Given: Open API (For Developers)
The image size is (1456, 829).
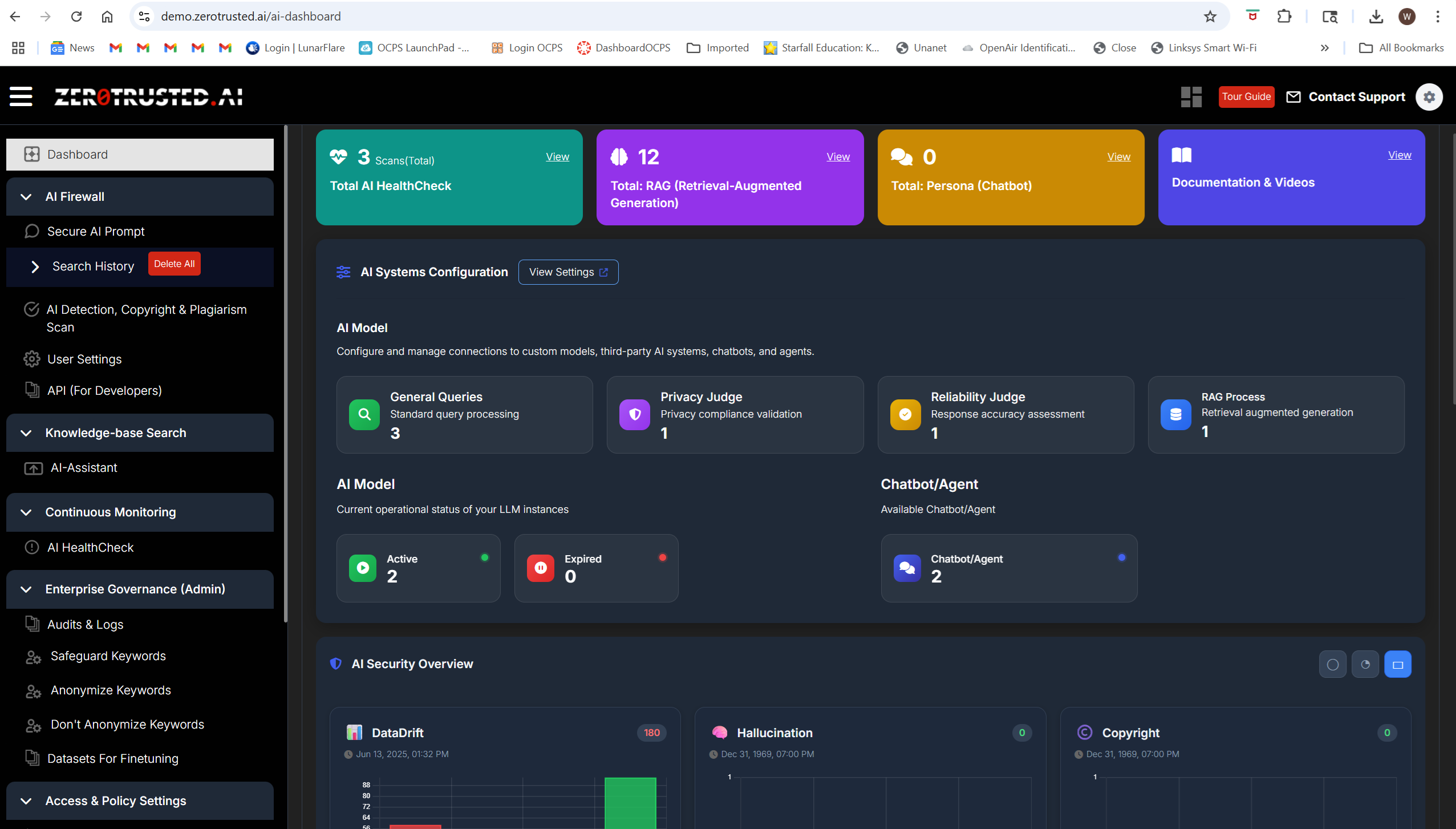Looking at the screenshot, I should (x=104, y=391).
